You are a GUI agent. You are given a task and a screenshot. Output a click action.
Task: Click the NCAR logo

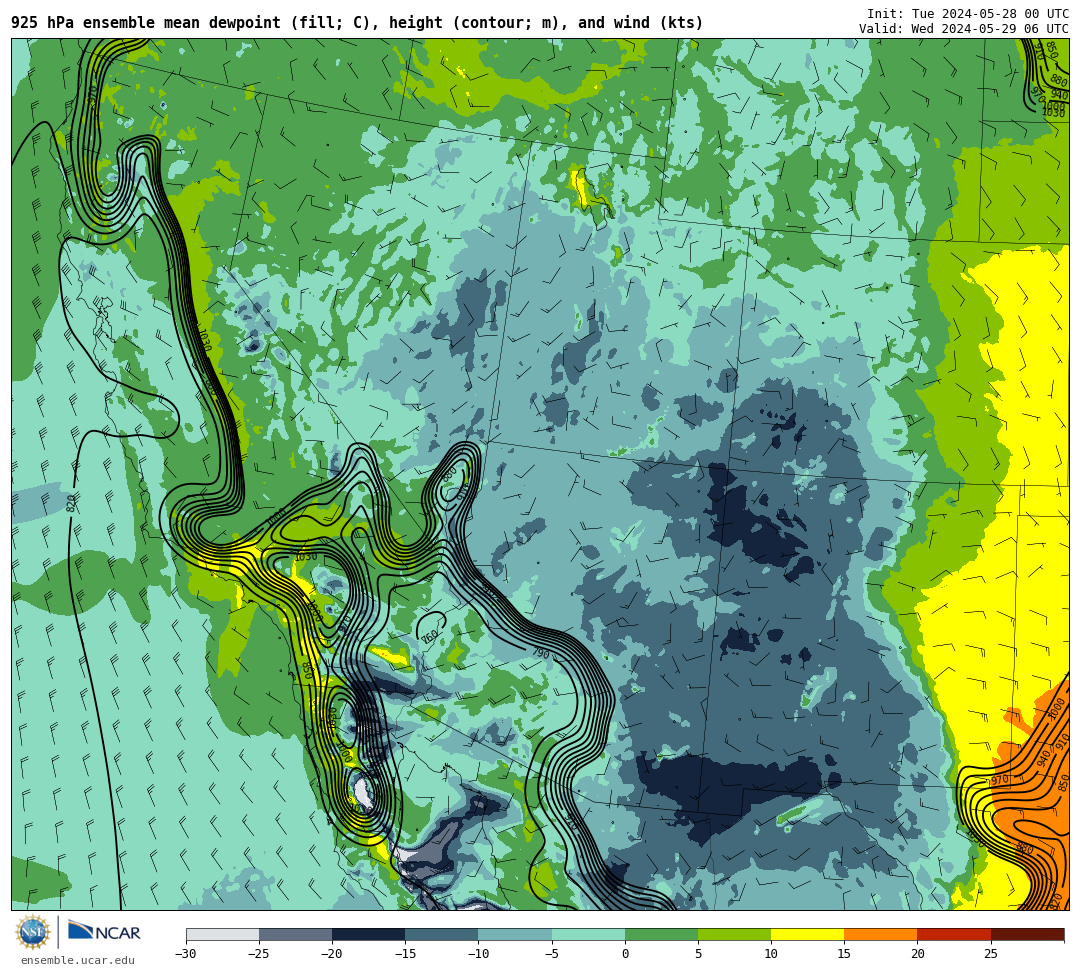coord(105,932)
